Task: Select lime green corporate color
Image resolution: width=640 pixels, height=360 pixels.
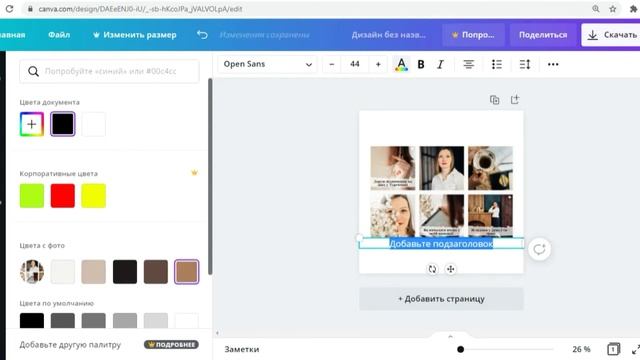Action: [x=32, y=196]
